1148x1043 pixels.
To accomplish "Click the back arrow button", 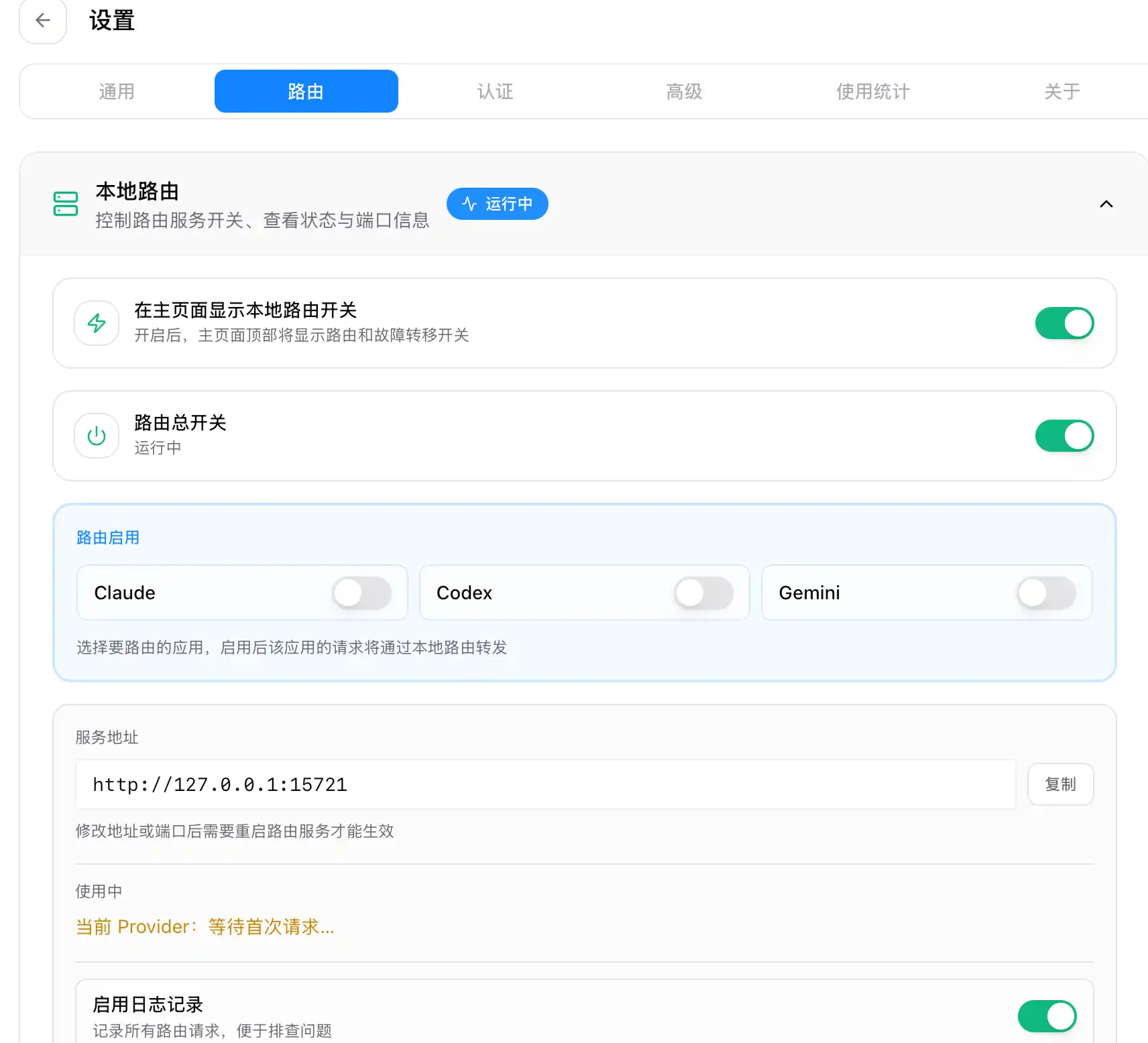I will click(x=43, y=21).
